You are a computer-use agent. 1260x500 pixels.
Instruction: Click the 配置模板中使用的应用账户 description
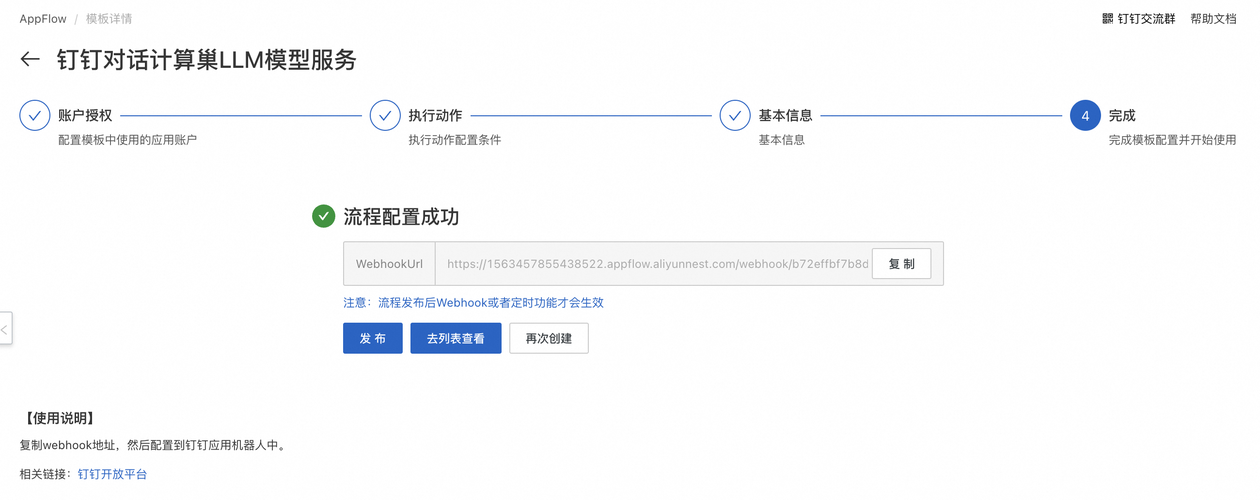tap(127, 140)
